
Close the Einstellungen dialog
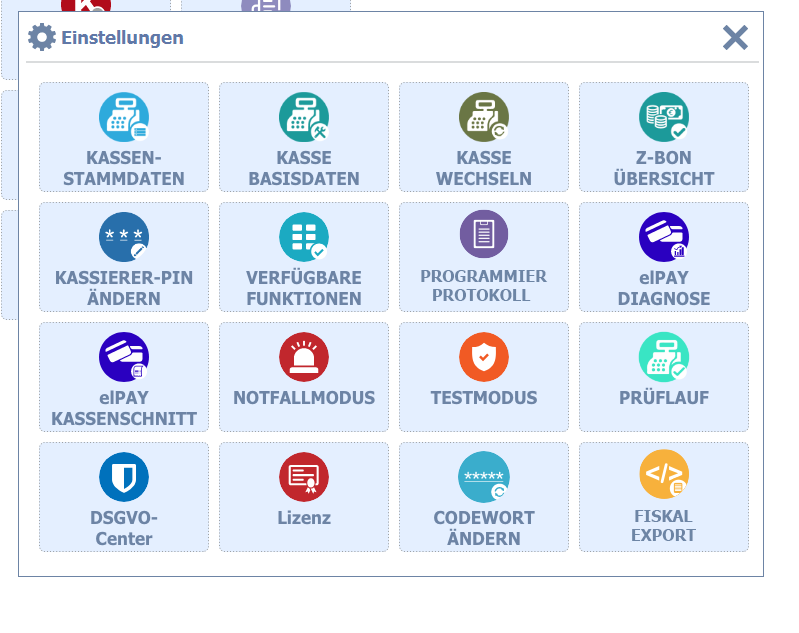735,38
